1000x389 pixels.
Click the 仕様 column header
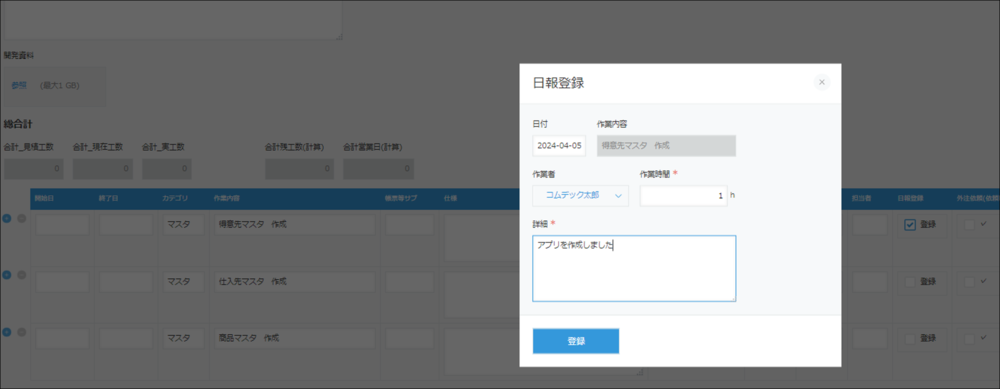[x=450, y=198]
